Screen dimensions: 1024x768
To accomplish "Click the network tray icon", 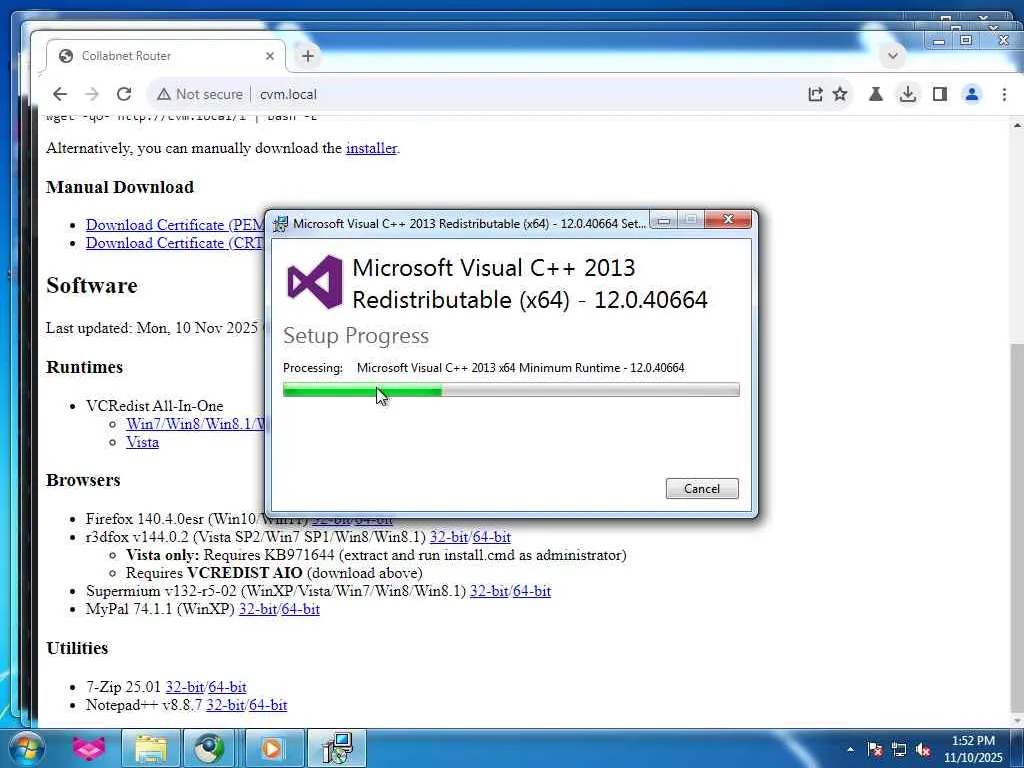I will tap(899, 750).
